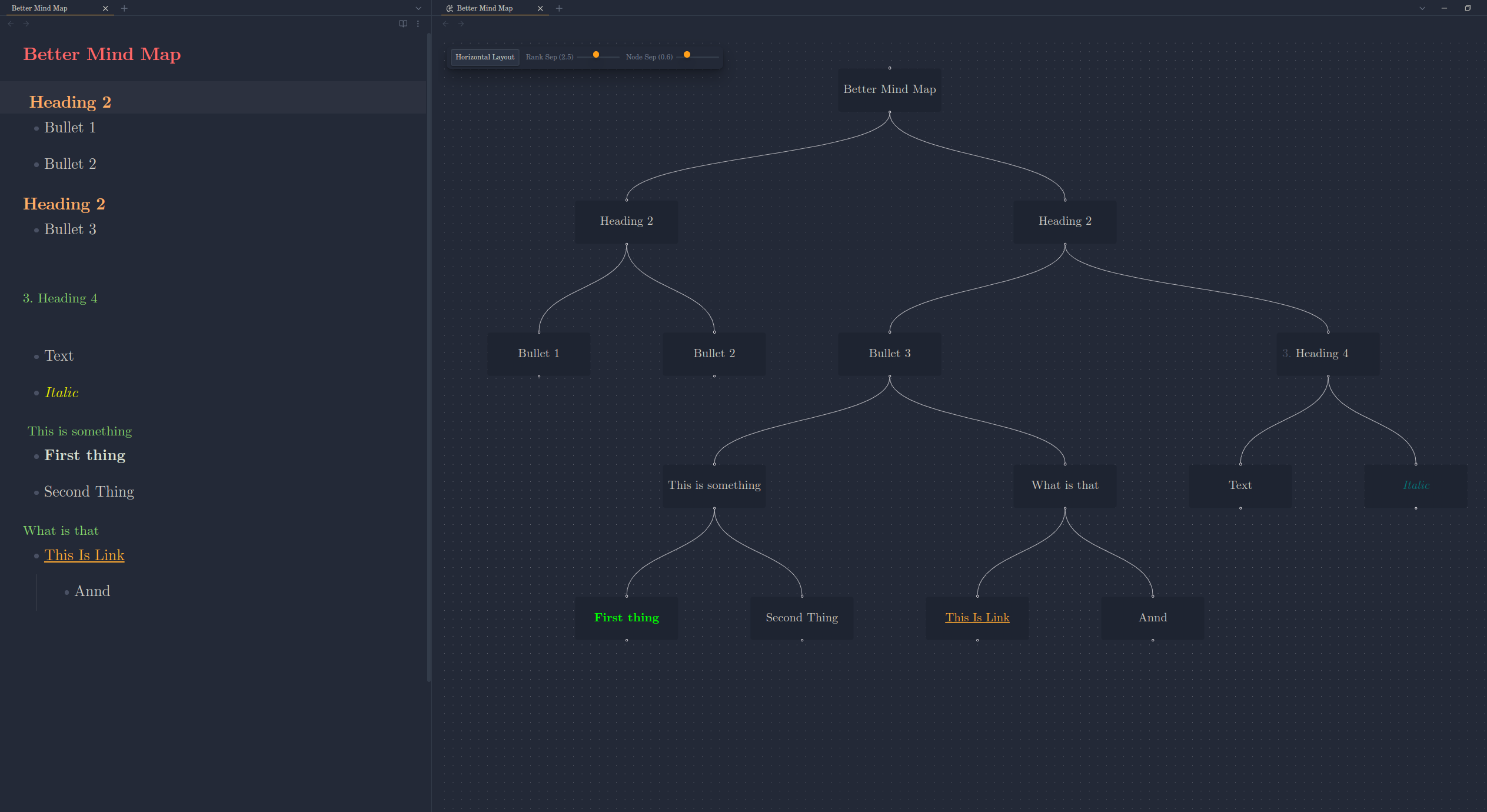Close the mind map view tab
This screenshot has width=1487, height=812.
540,8
